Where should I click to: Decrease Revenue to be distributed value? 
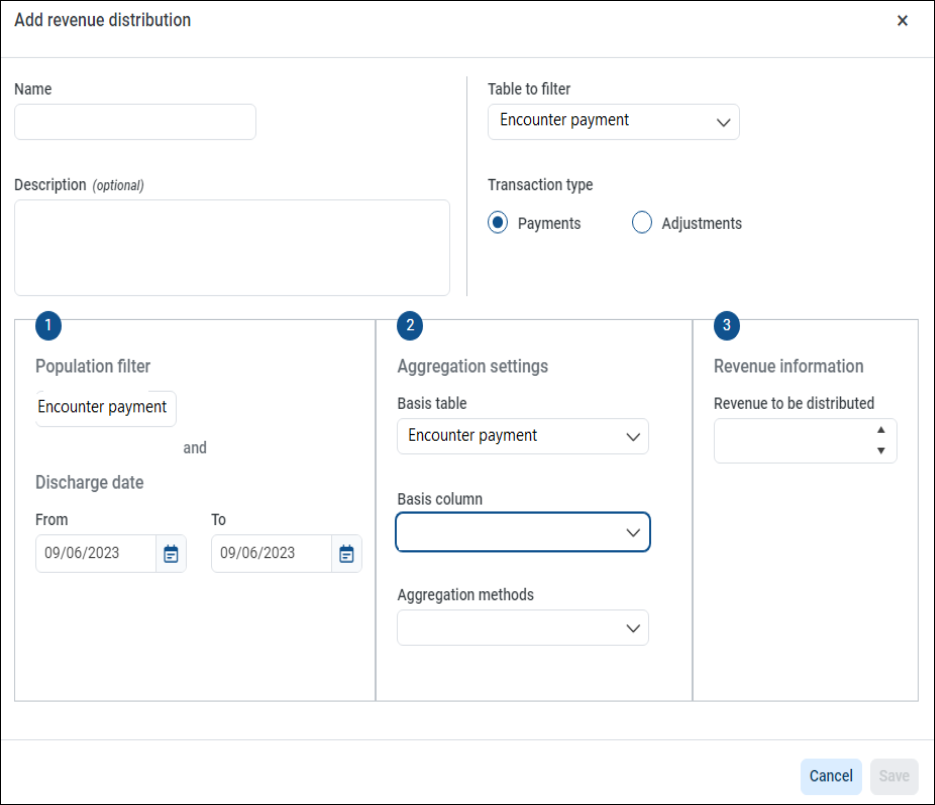[x=881, y=451]
